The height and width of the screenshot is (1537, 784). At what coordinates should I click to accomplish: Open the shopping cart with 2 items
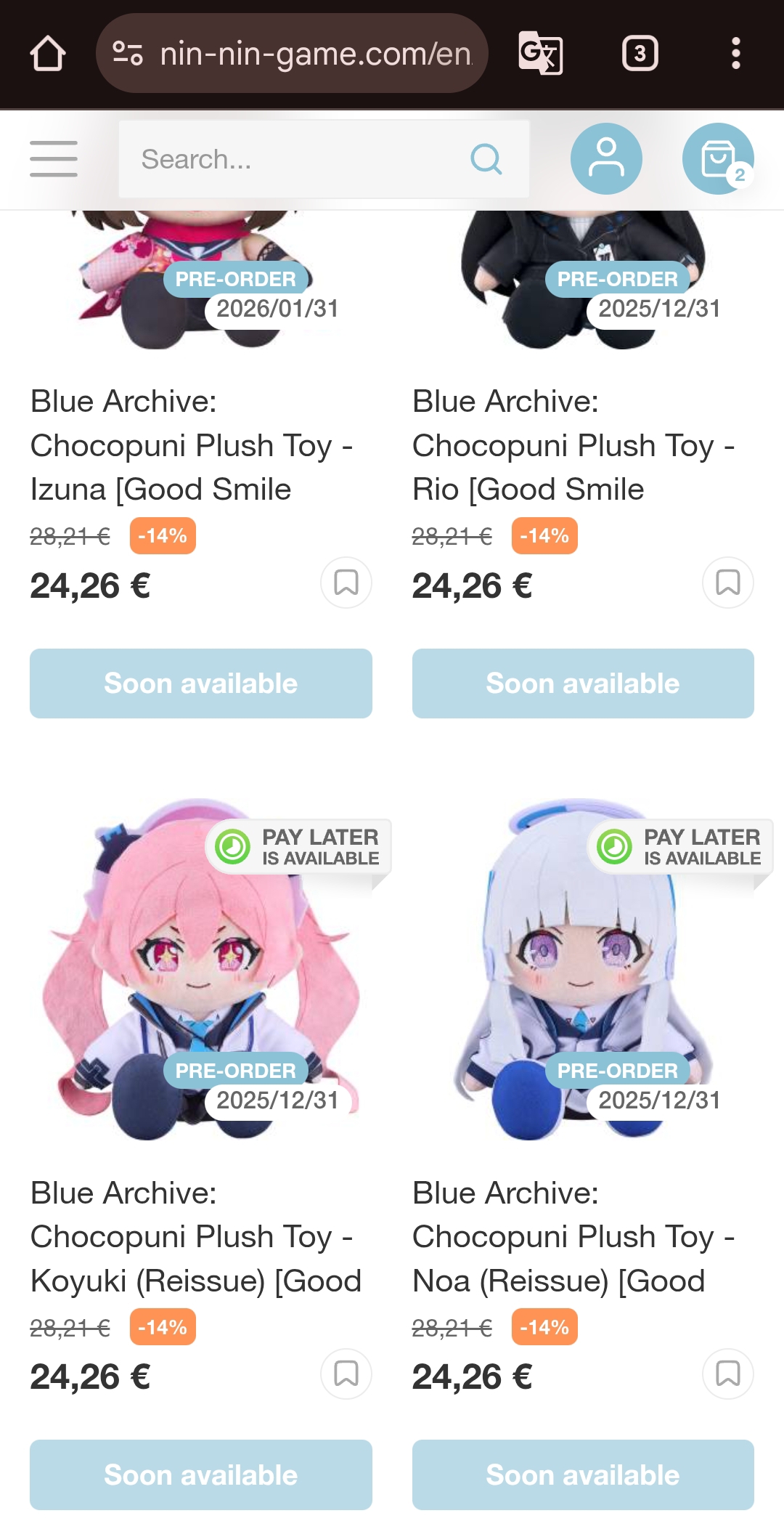click(718, 158)
